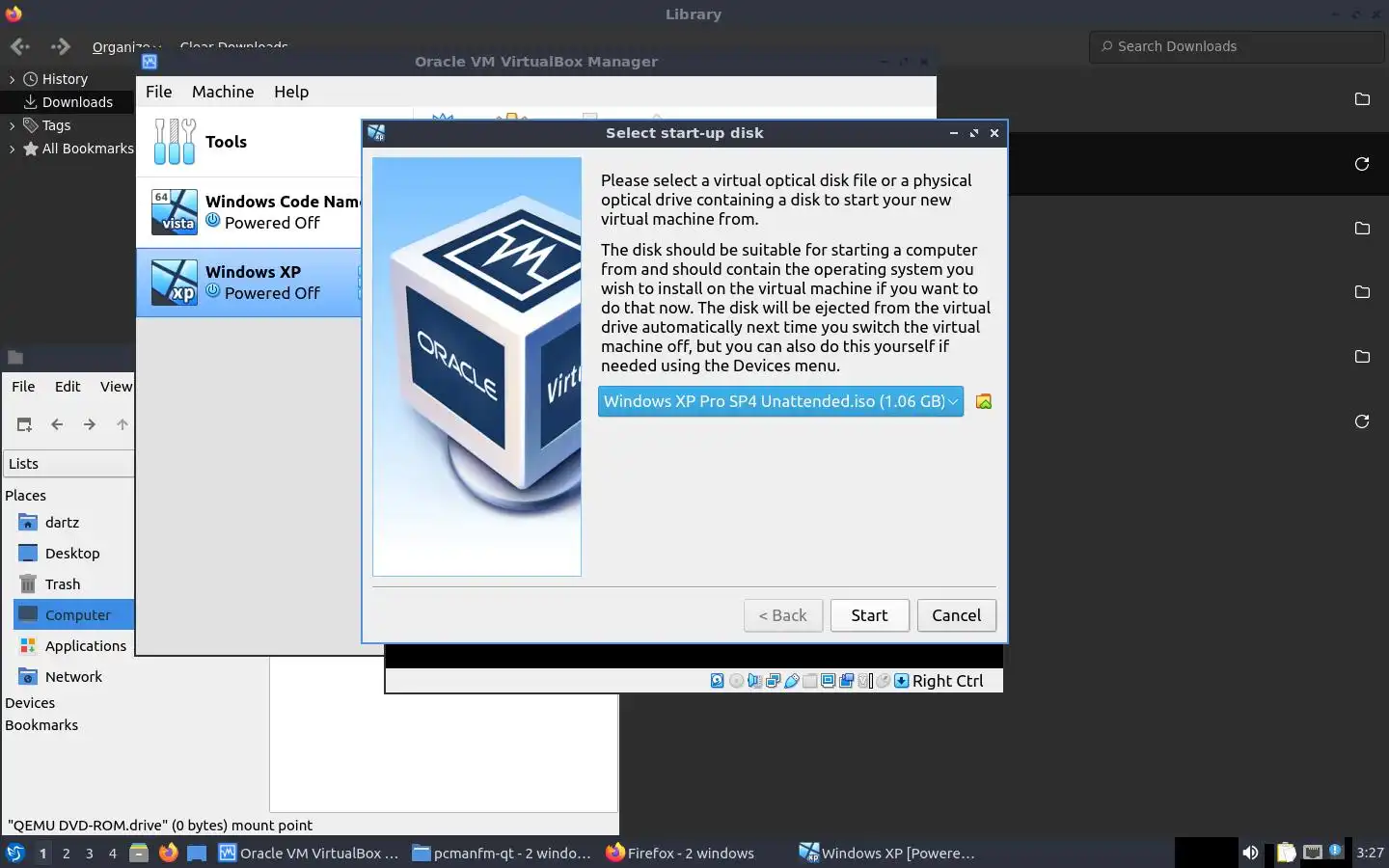Click the volume speaker icon in system tray
This screenshot has width=1389, height=868.
coord(1250,853)
